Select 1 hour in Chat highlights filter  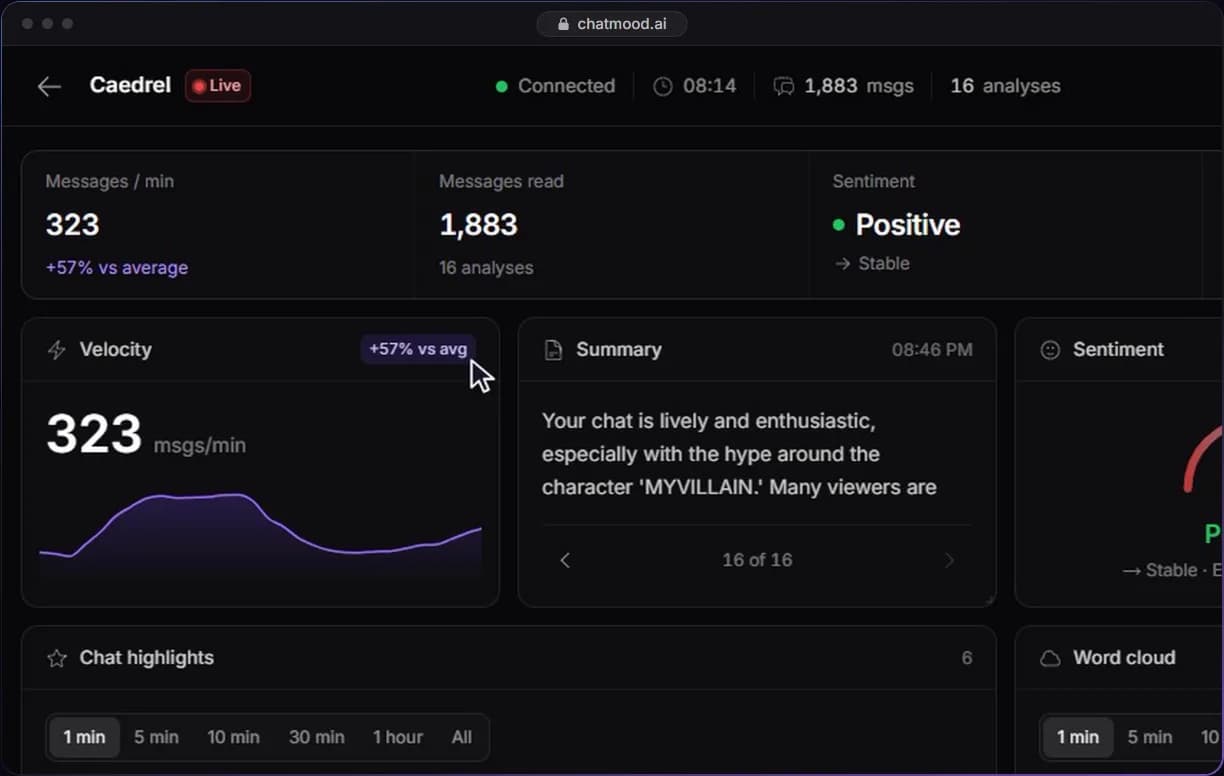coord(397,737)
